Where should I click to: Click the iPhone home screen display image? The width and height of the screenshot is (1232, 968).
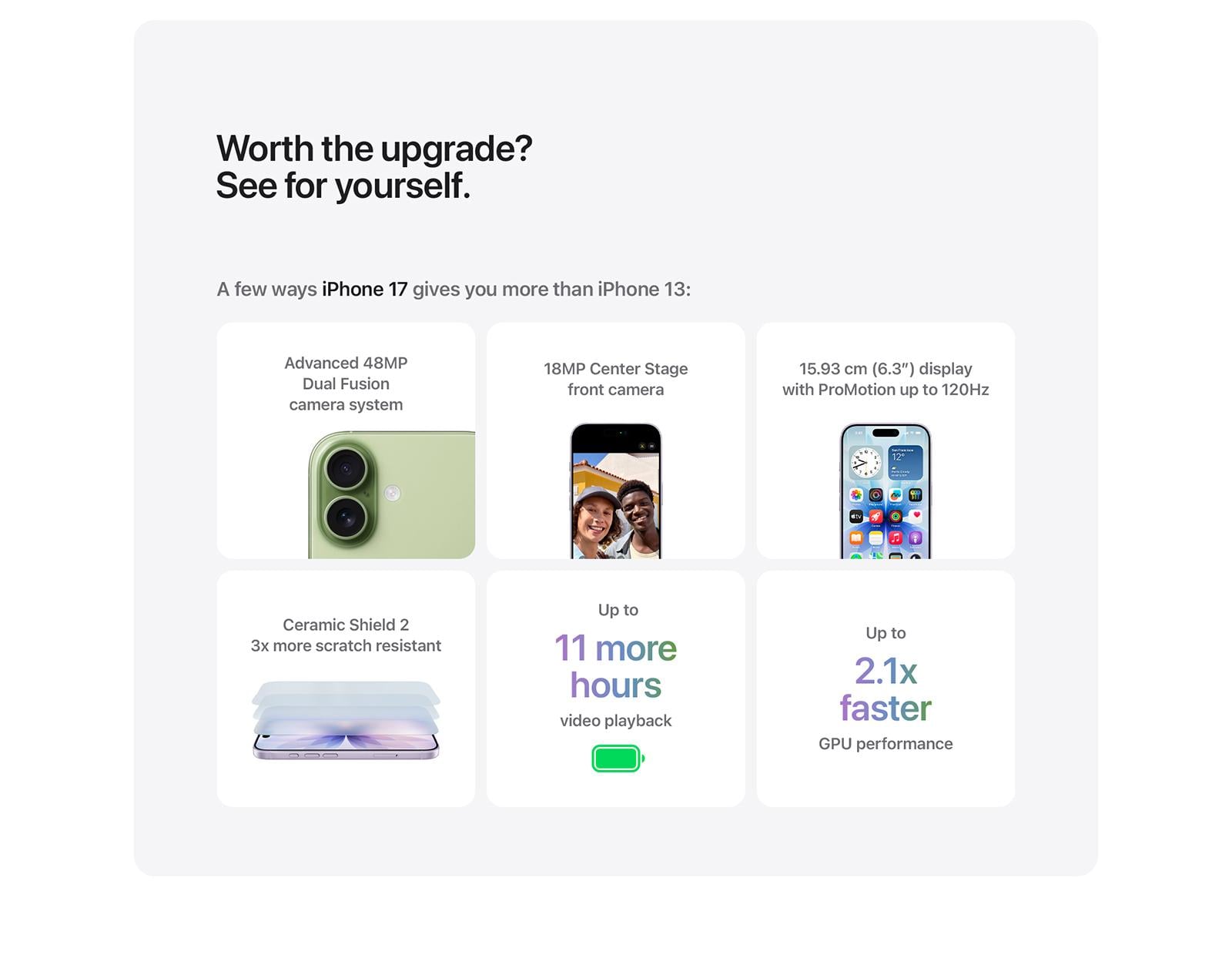tap(885, 491)
